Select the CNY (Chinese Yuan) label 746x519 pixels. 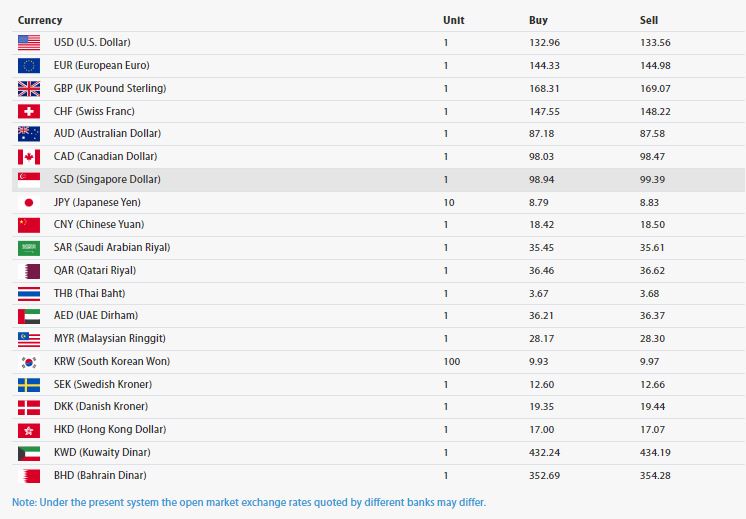click(97, 225)
